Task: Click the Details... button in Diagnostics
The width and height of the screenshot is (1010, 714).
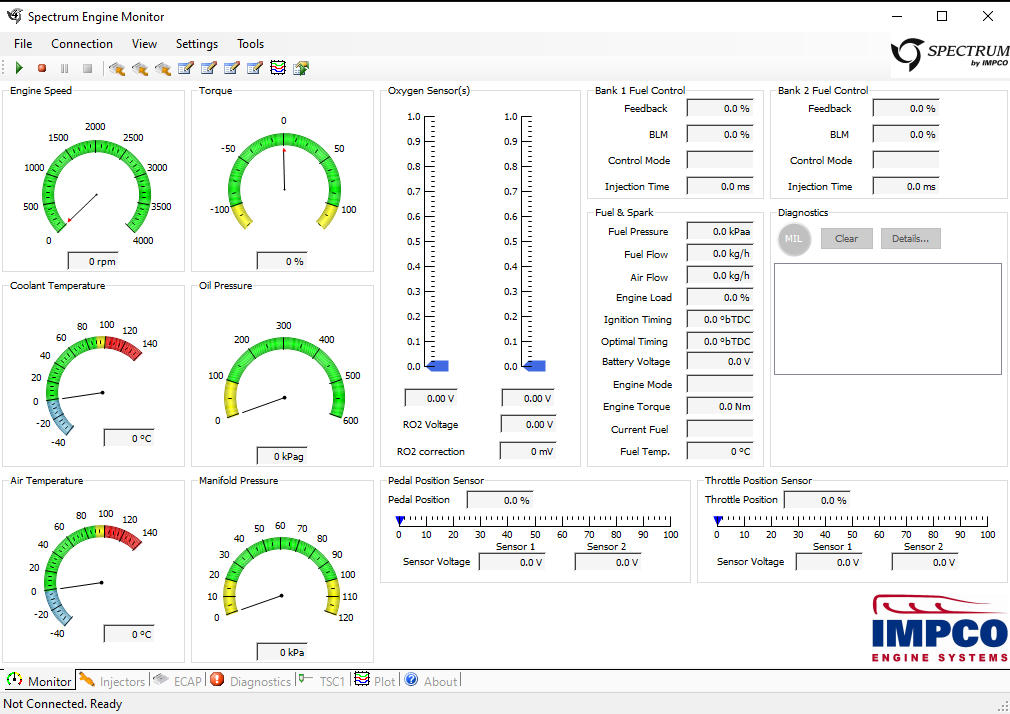Action: pyautogui.click(x=910, y=238)
